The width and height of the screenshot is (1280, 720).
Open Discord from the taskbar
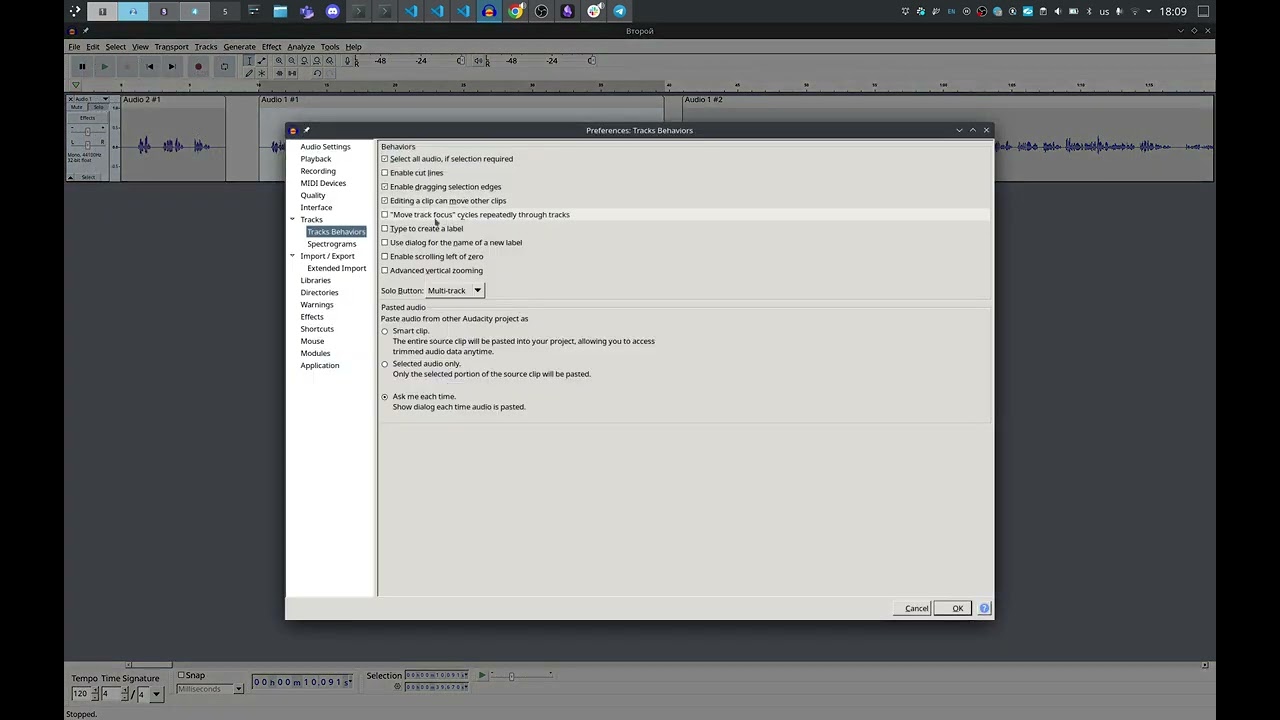333,12
